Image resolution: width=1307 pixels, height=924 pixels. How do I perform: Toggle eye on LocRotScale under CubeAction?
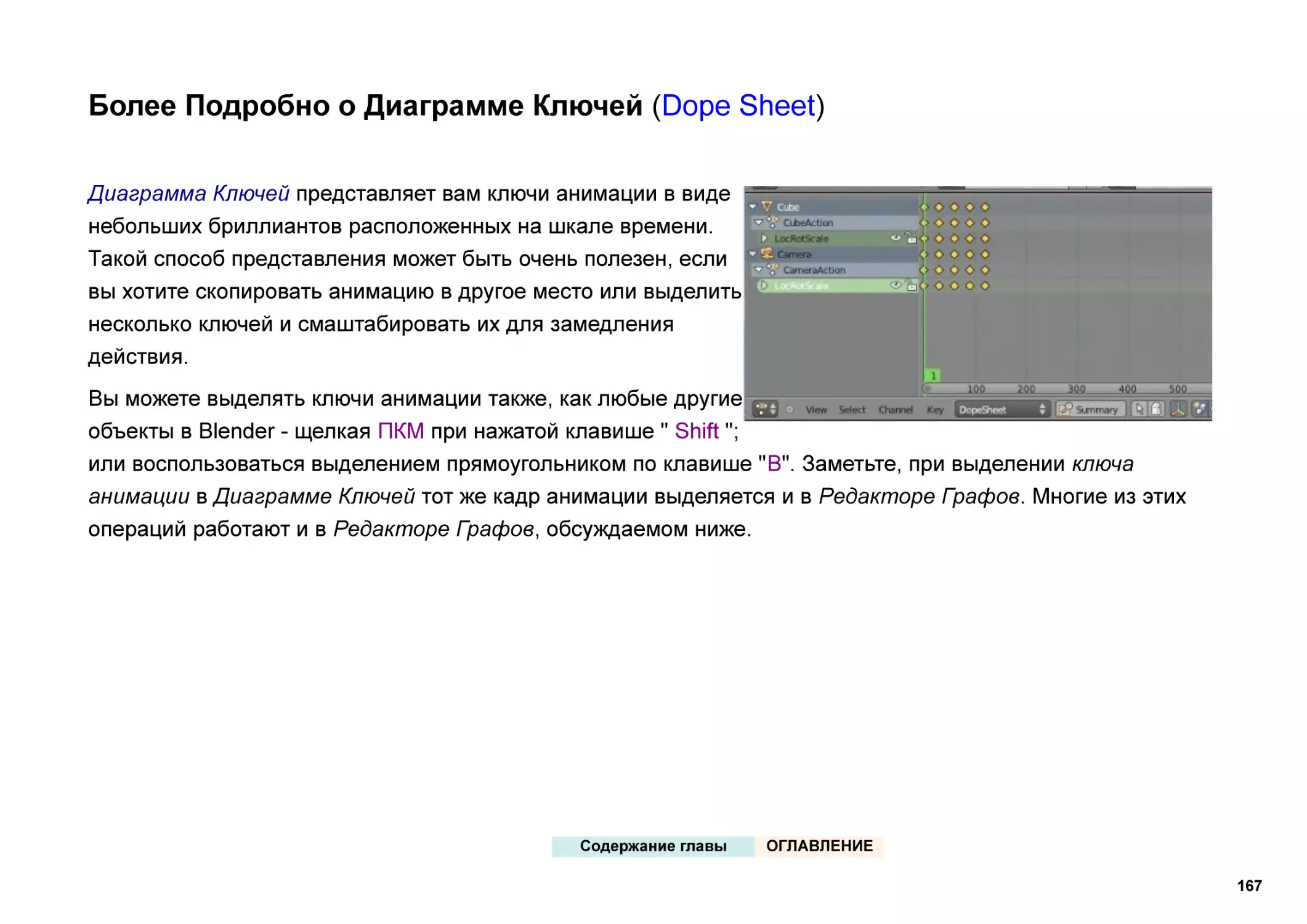[896, 238]
